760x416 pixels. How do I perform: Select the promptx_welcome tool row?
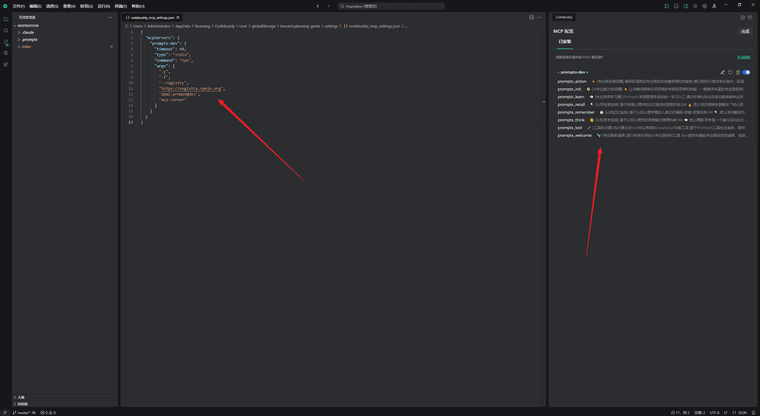pyautogui.click(x=652, y=135)
